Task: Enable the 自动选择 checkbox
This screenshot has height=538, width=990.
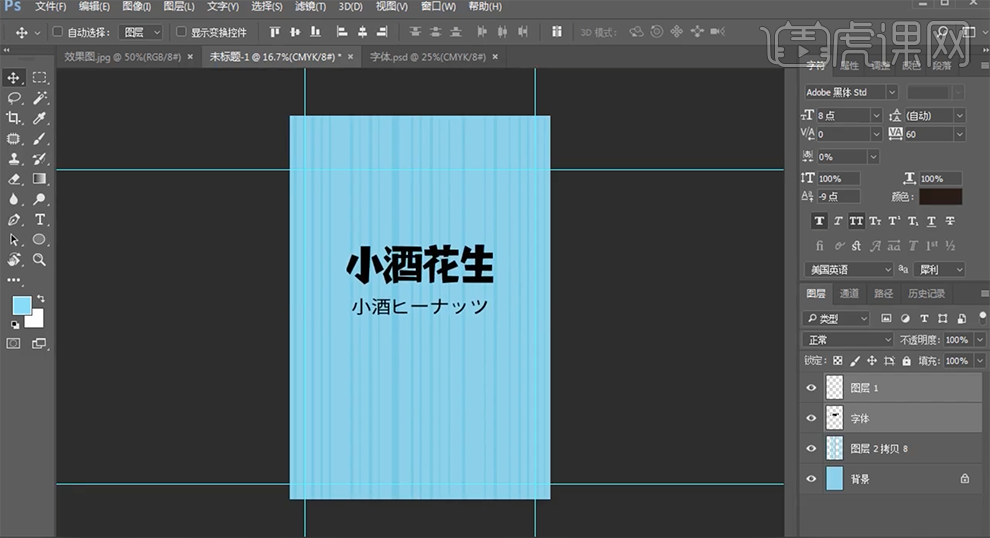Action: coord(57,32)
